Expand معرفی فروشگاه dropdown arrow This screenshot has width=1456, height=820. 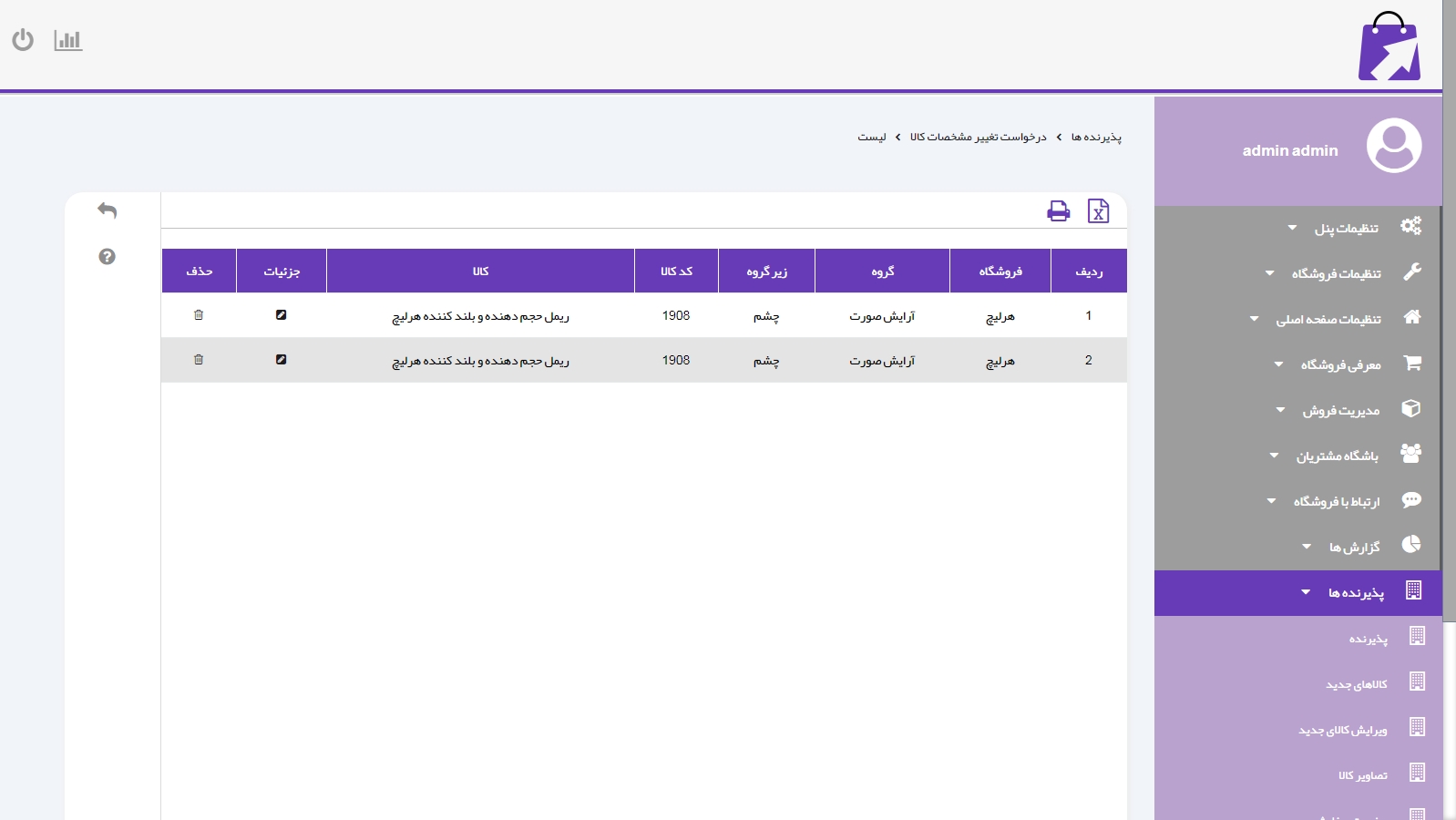click(x=1279, y=364)
